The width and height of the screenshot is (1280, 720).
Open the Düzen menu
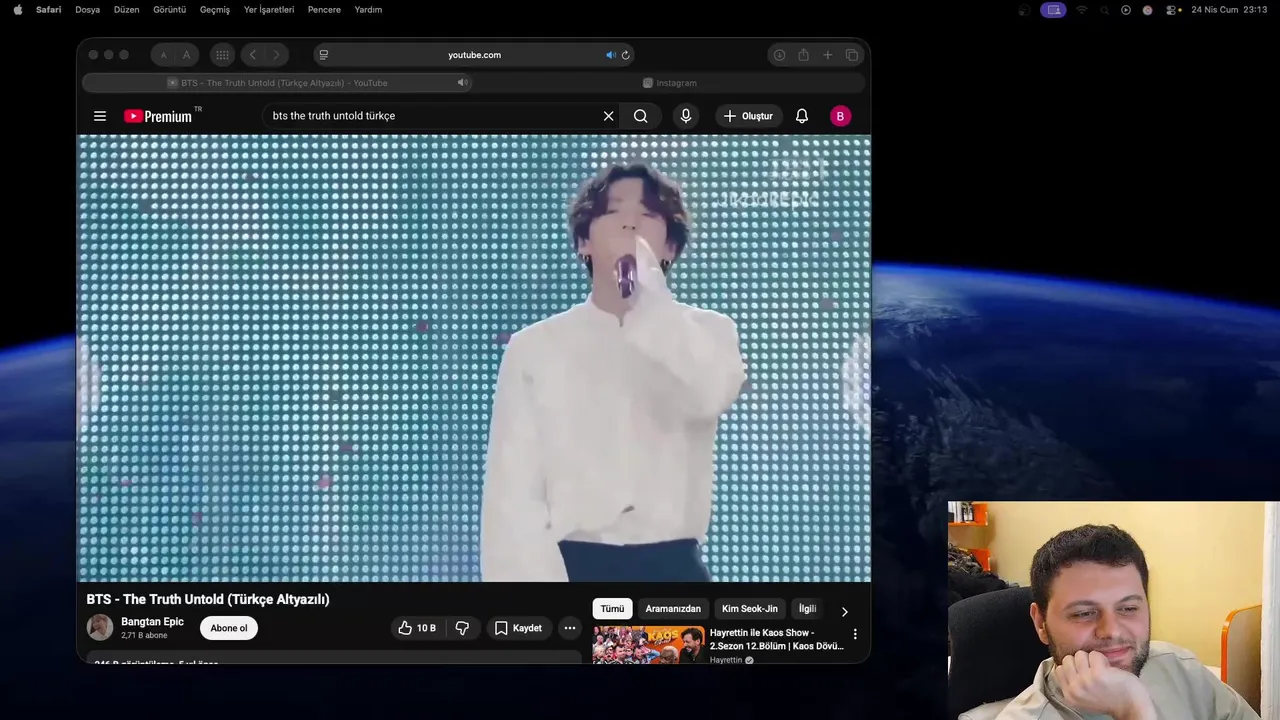coord(126,10)
